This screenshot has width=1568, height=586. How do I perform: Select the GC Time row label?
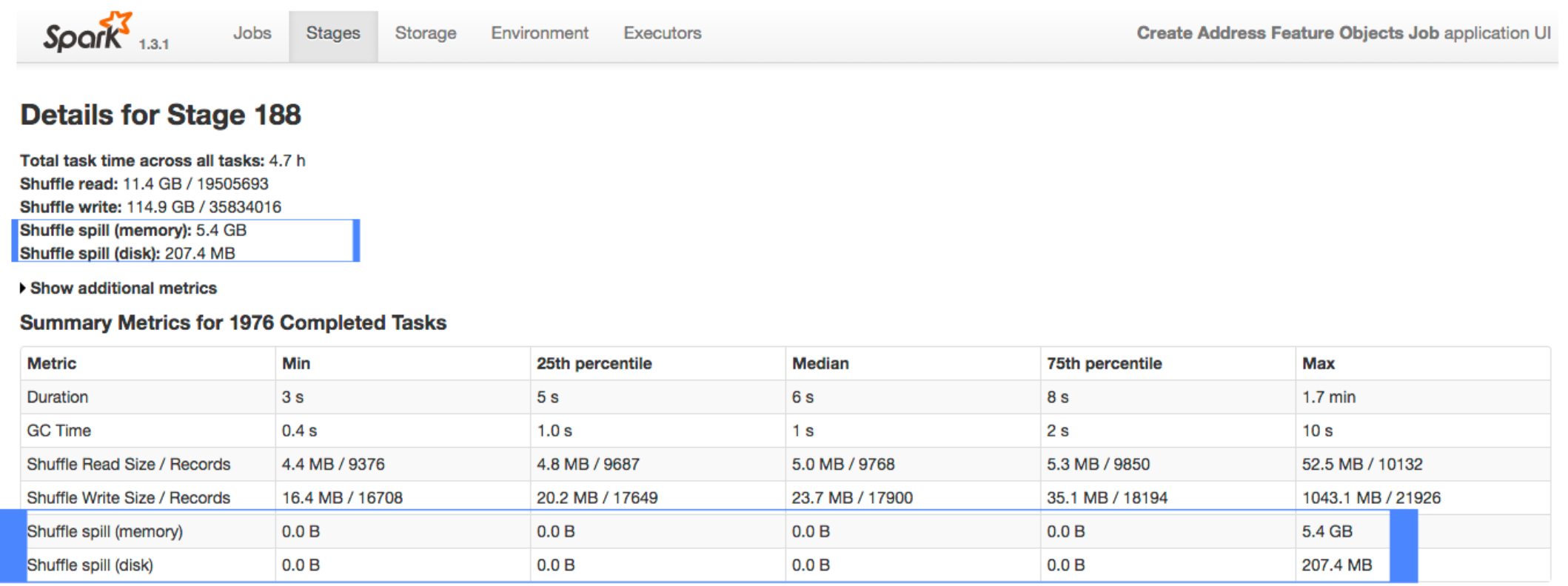pyautogui.click(x=59, y=431)
